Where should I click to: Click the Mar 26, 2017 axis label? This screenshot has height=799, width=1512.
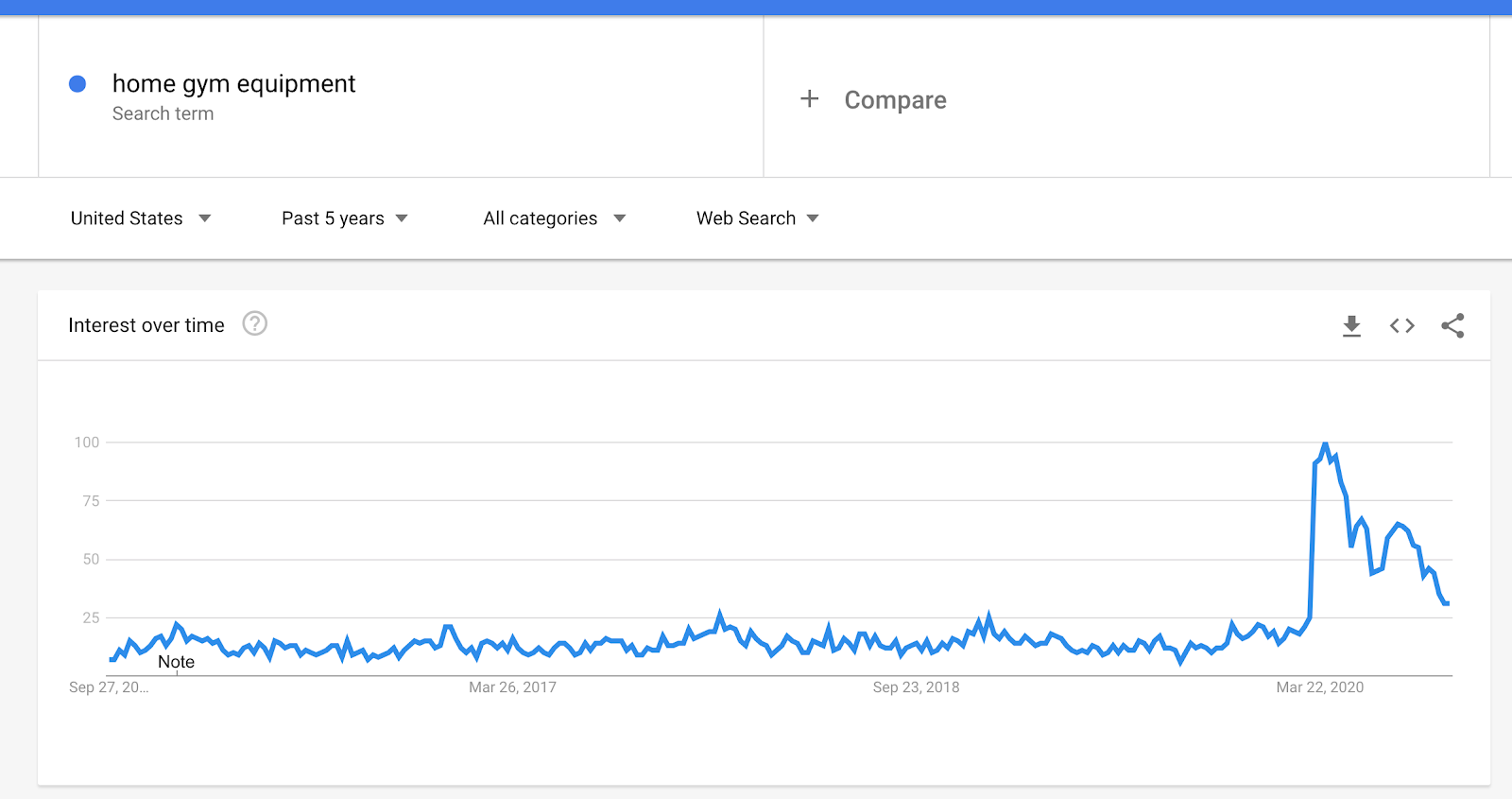pos(512,687)
